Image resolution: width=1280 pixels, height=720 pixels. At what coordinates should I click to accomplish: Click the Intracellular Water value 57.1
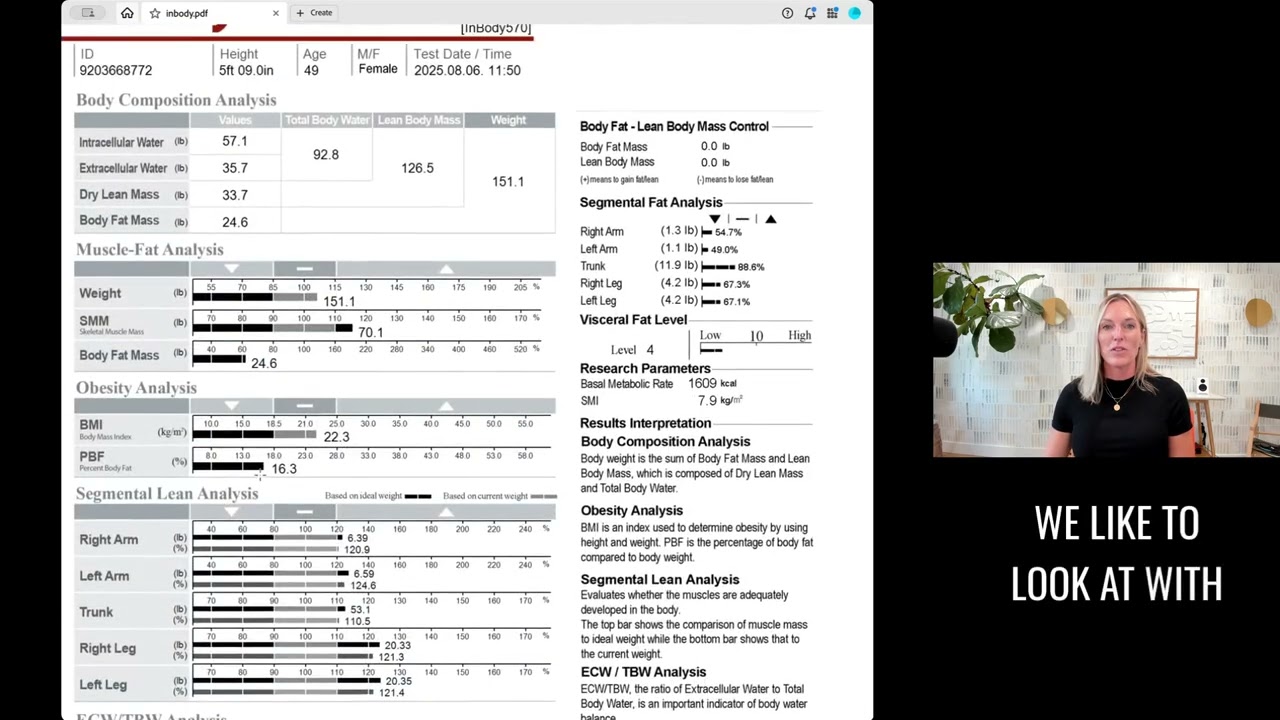pos(235,142)
